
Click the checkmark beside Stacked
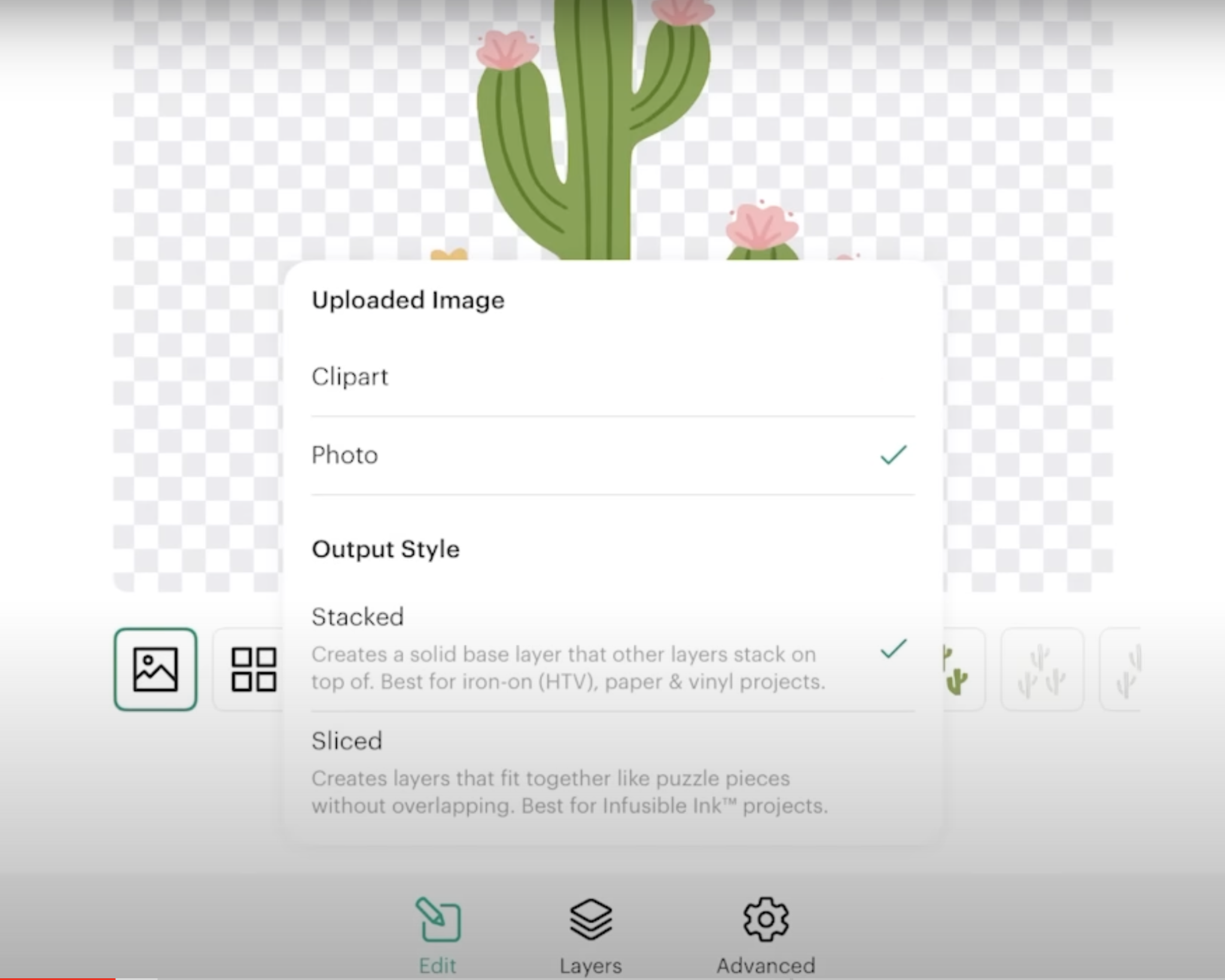893,649
